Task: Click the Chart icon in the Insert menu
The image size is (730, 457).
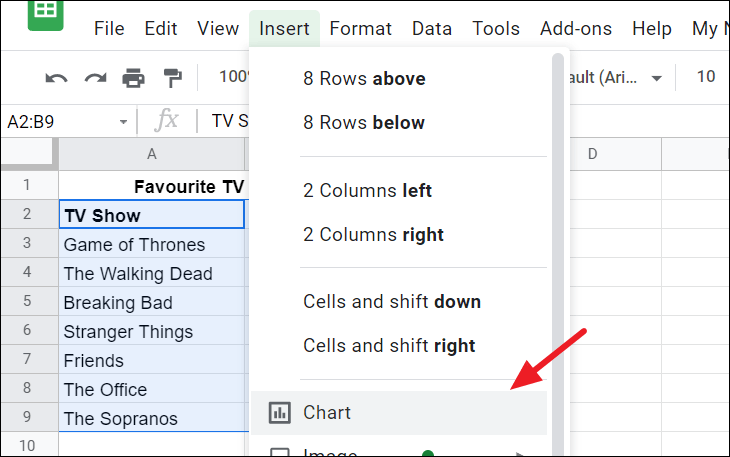Action: pyautogui.click(x=281, y=412)
